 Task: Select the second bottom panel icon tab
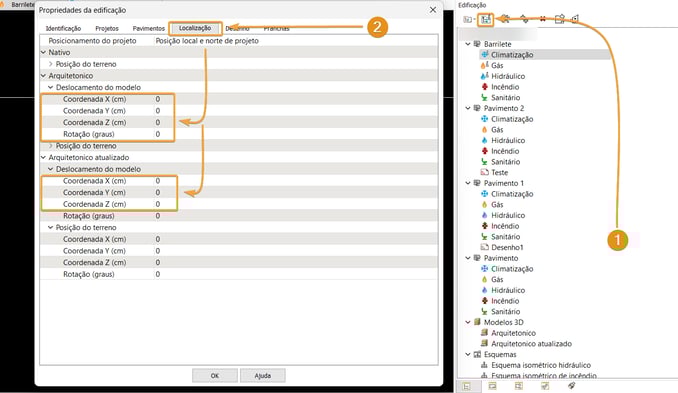click(492, 386)
